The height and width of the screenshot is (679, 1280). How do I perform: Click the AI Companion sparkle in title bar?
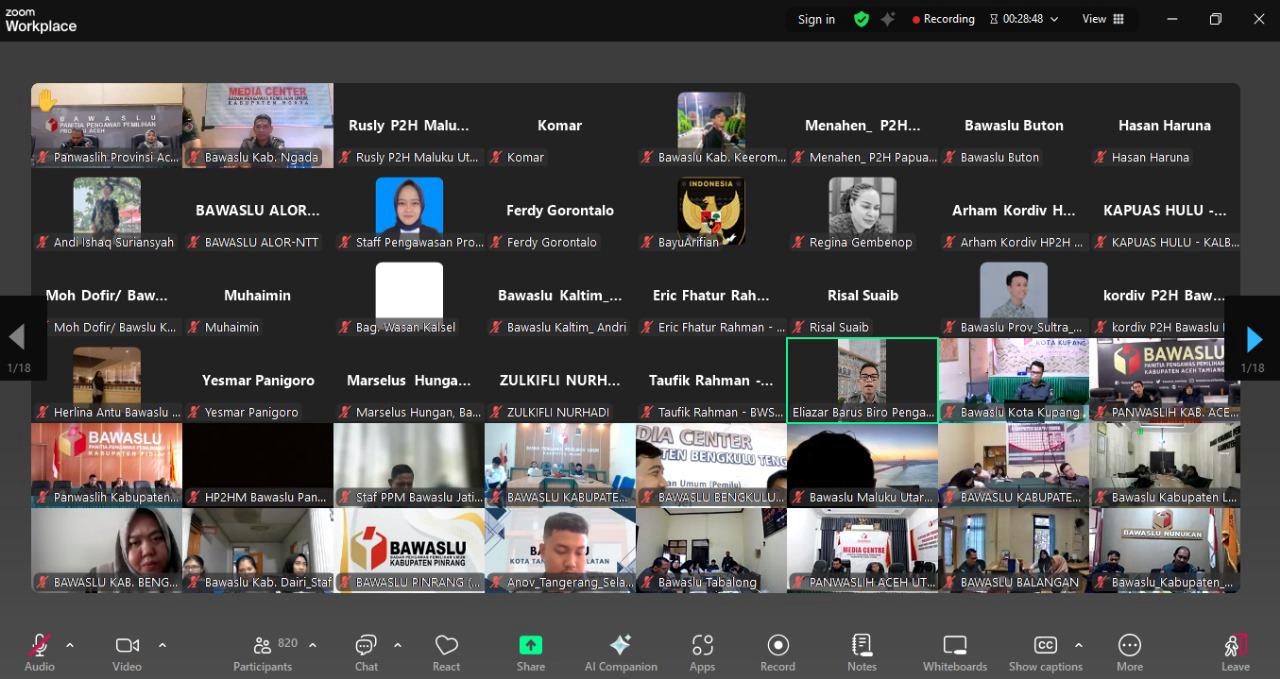click(x=887, y=19)
